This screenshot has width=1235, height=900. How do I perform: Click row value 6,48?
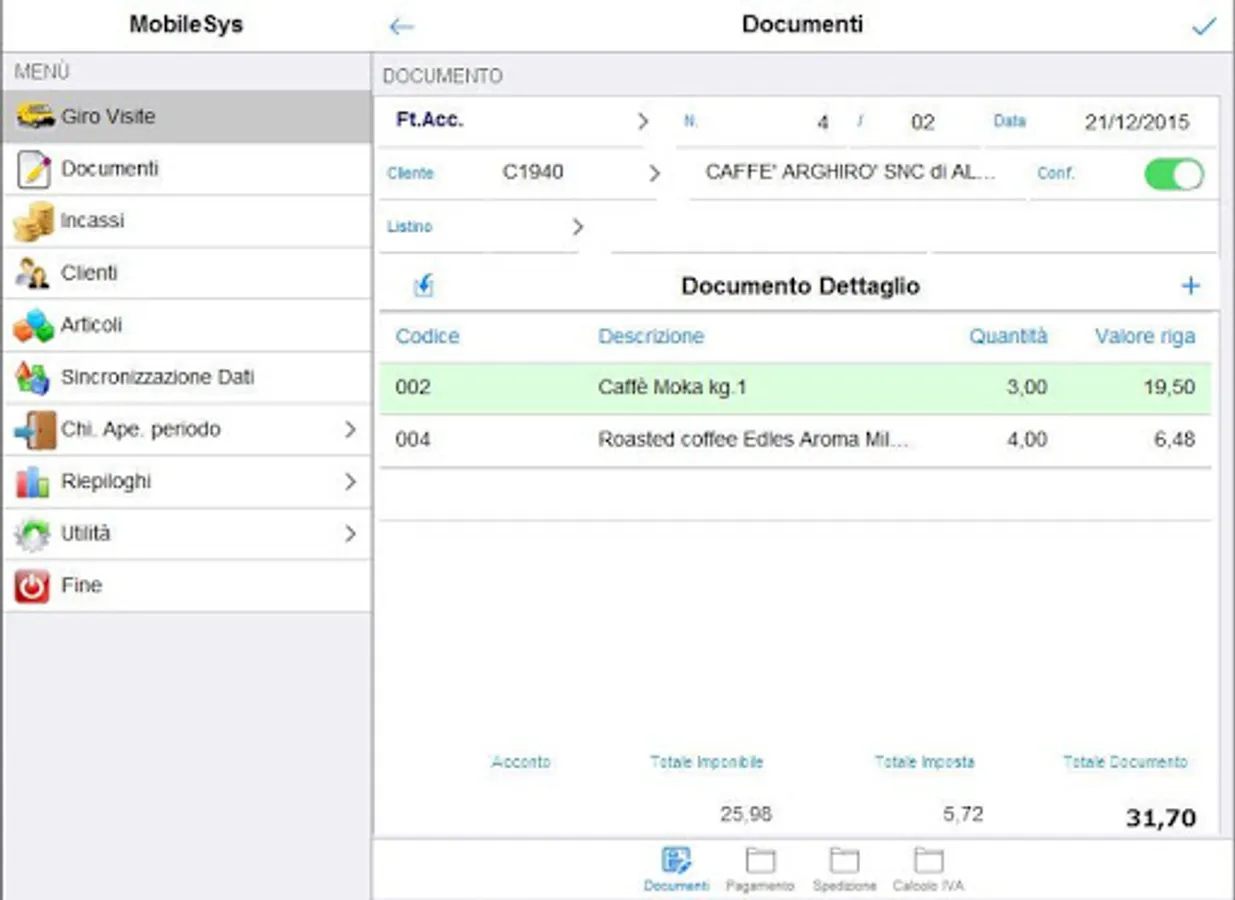click(x=1174, y=440)
